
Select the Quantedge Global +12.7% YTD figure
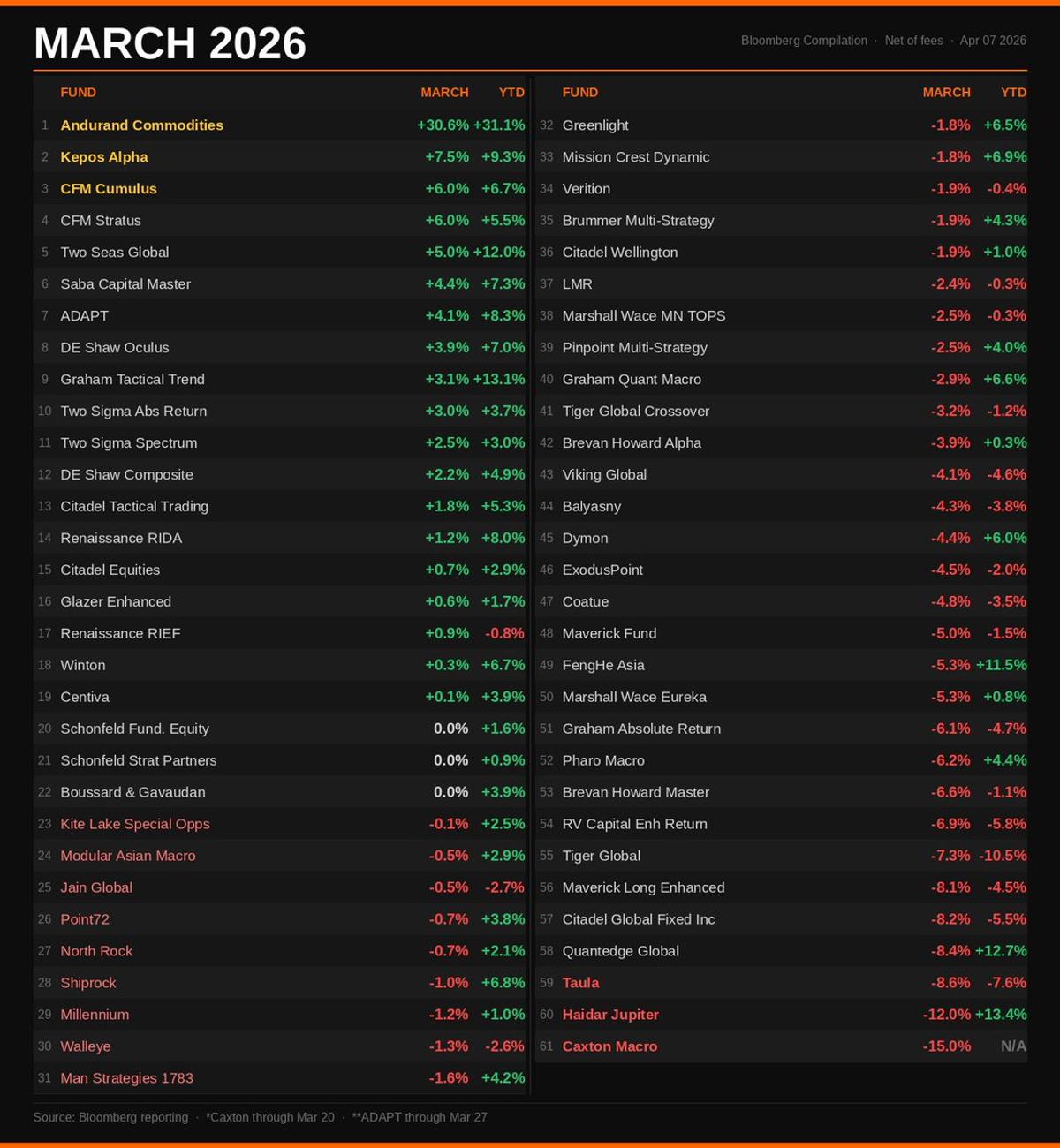[x=1003, y=951]
